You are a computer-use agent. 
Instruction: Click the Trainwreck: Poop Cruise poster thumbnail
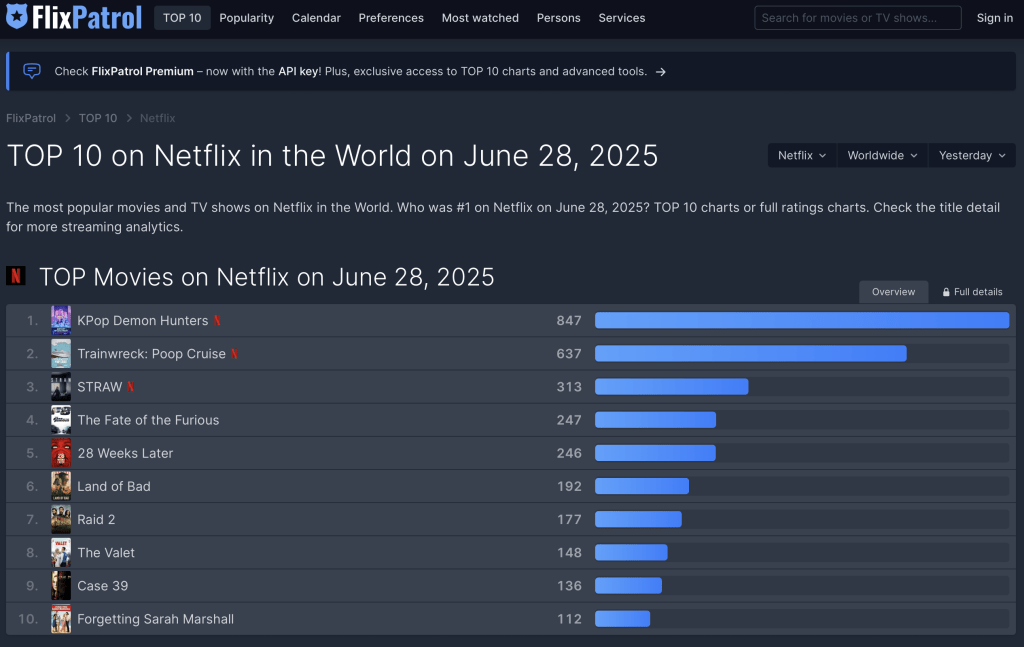(61, 354)
